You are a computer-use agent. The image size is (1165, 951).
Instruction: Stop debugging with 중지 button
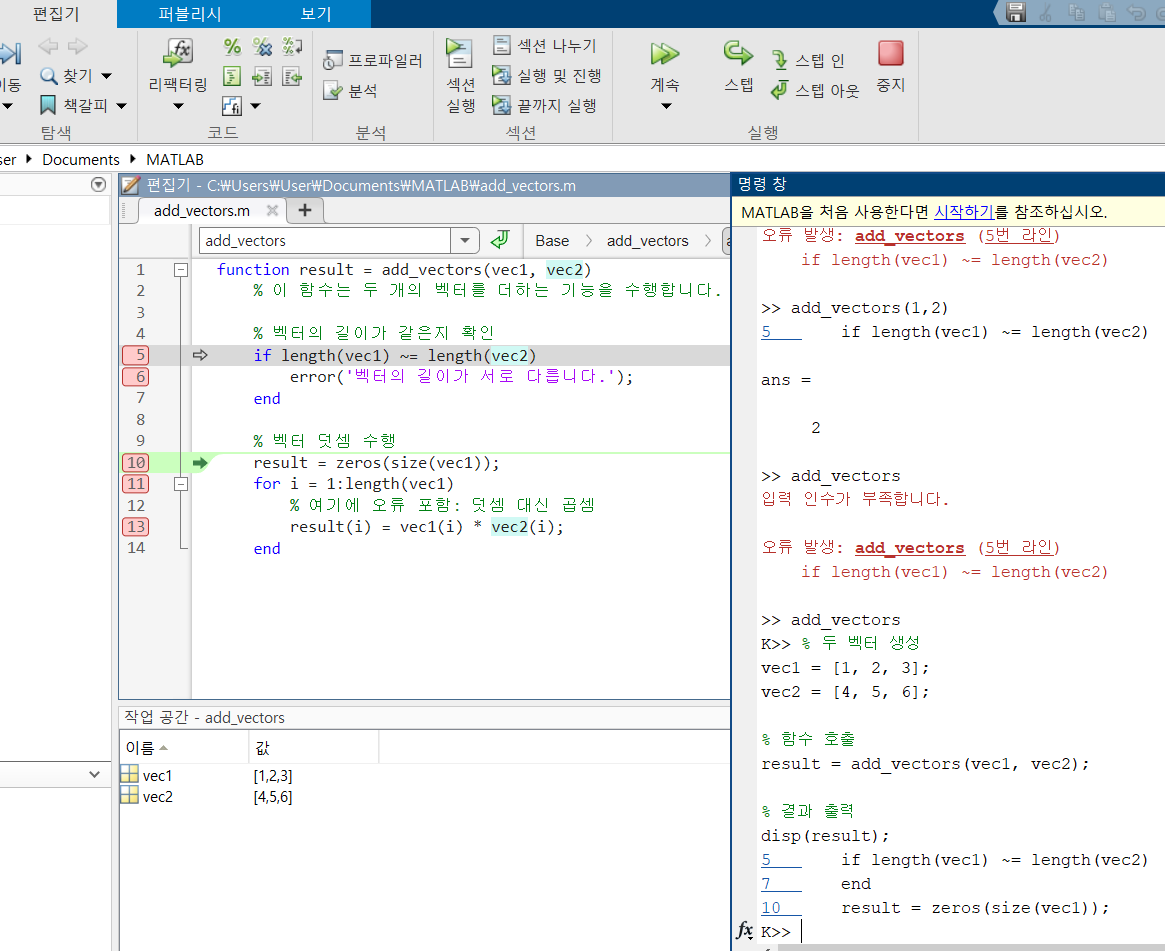click(x=891, y=66)
